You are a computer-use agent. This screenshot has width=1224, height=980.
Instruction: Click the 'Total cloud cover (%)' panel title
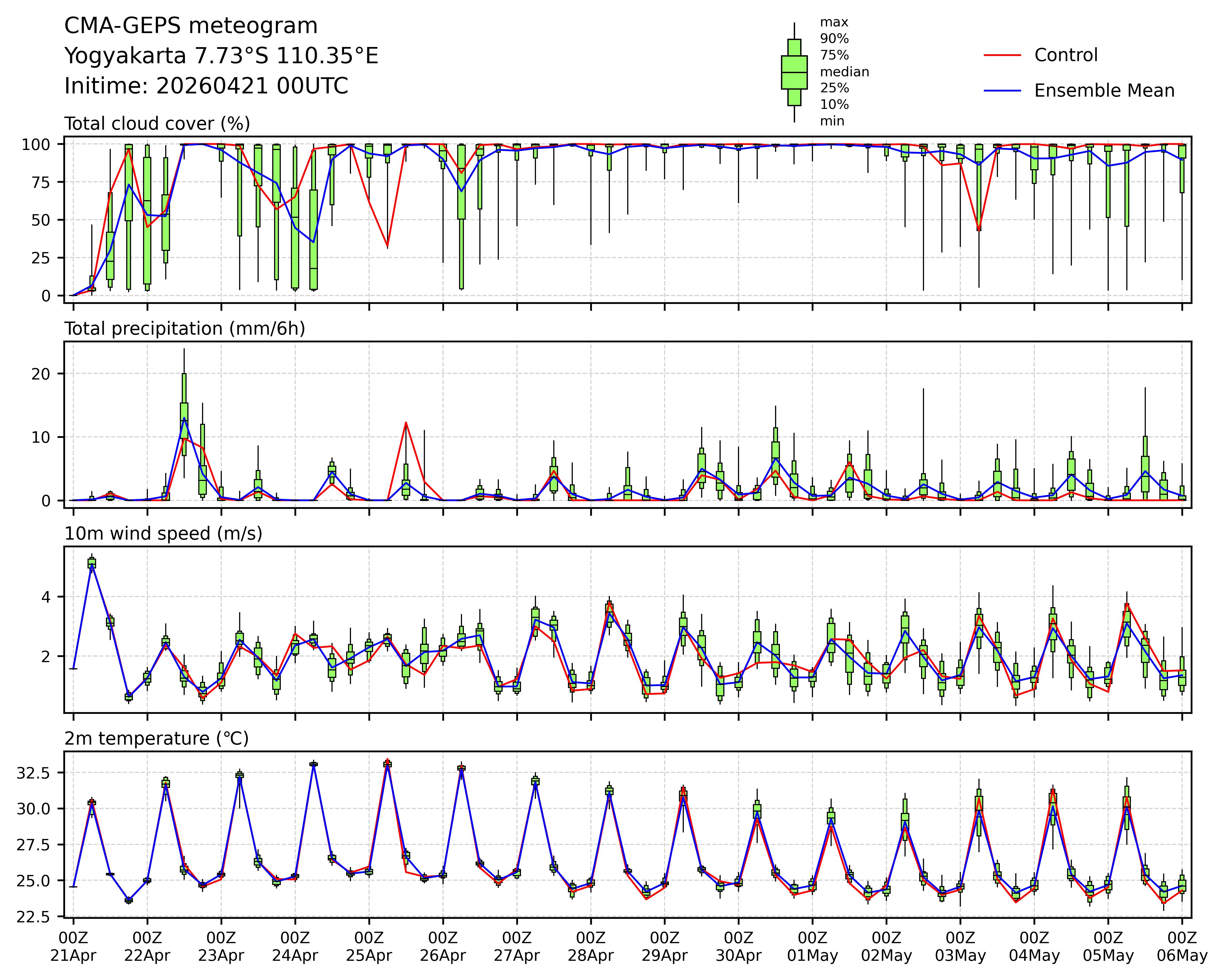(x=157, y=124)
